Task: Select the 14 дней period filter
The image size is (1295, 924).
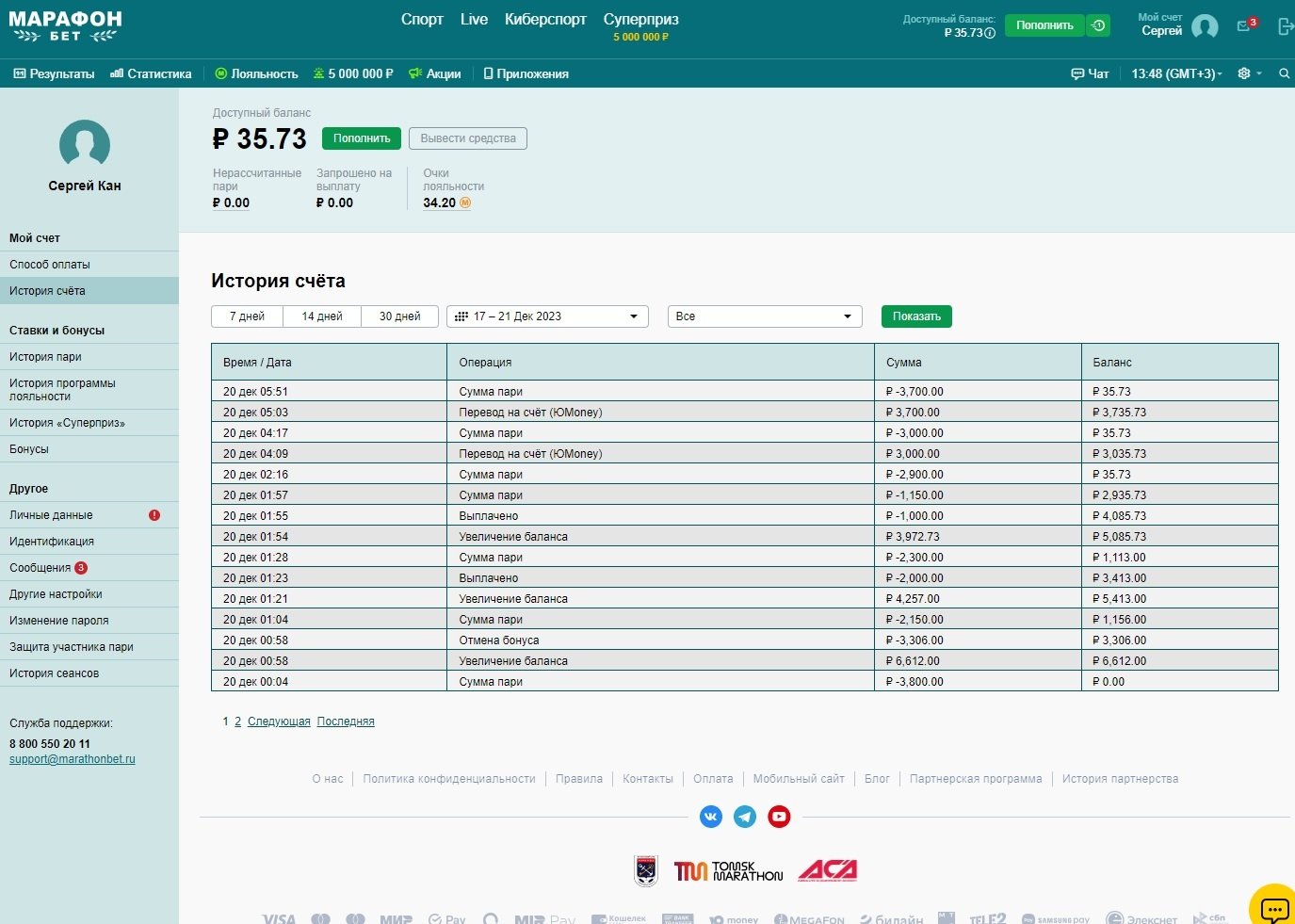Action: pyautogui.click(x=322, y=316)
